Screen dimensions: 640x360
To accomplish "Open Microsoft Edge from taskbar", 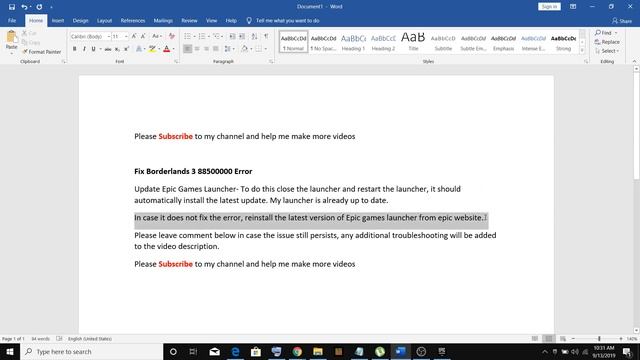I will [236, 351].
